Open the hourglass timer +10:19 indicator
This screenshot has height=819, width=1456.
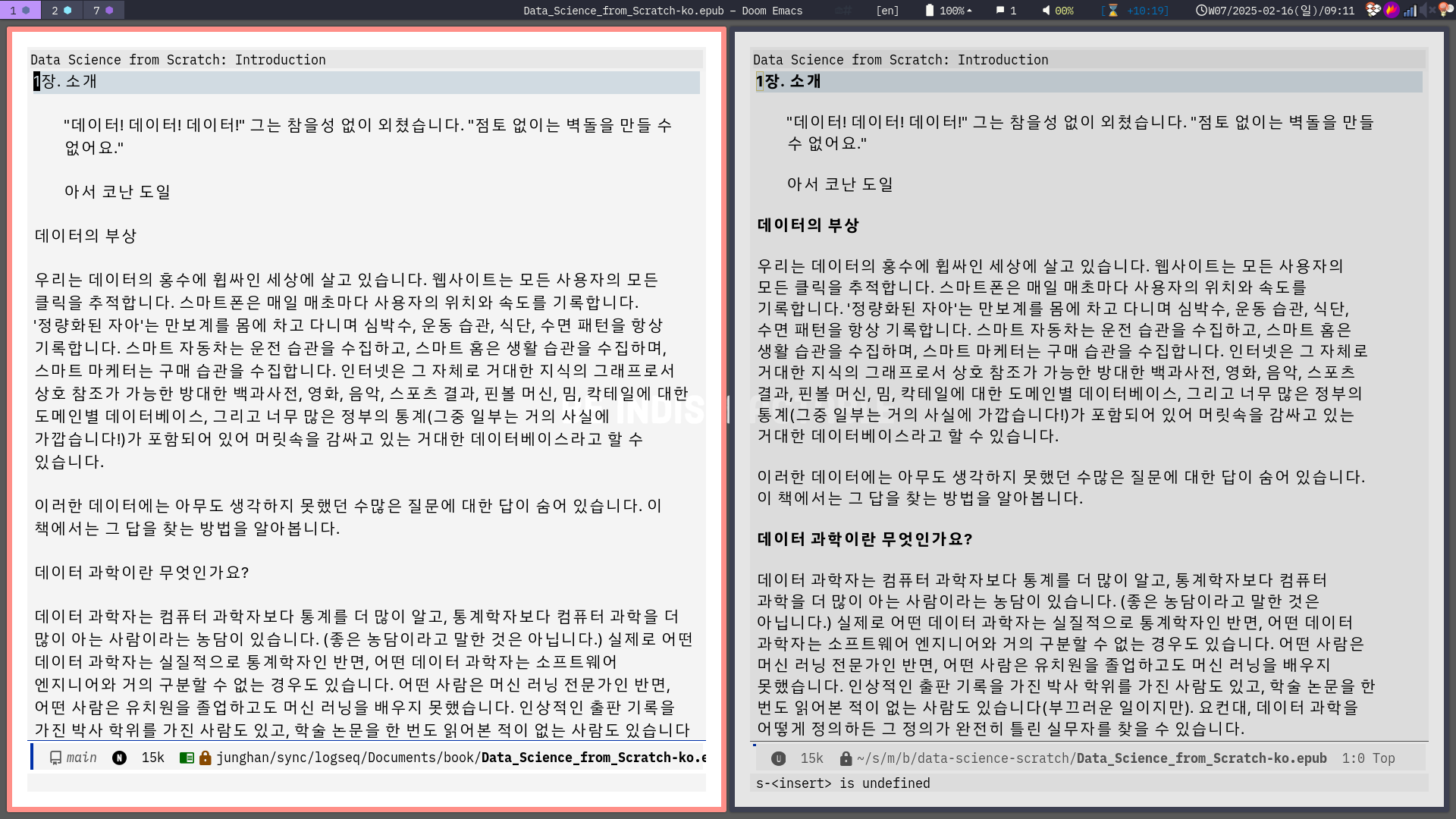pyautogui.click(x=1135, y=11)
